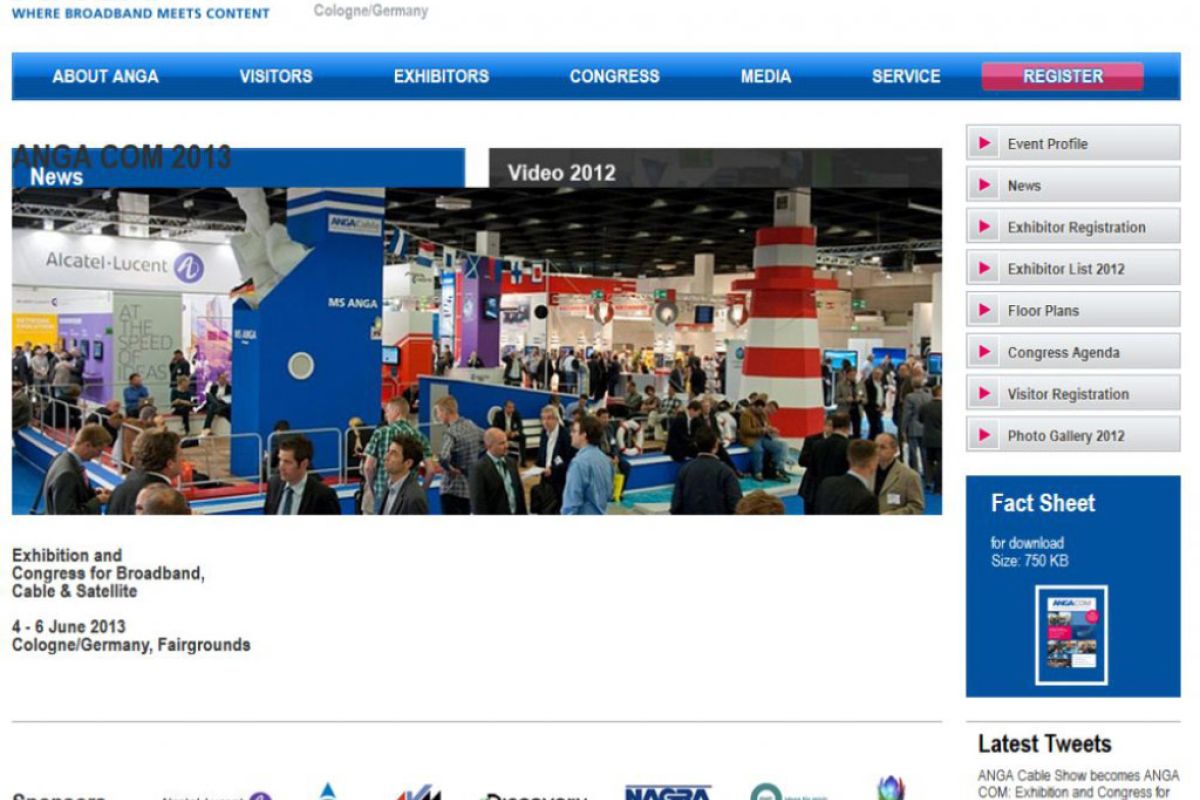Click the arrow icon beside Exhibitor Registration

tap(985, 227)
